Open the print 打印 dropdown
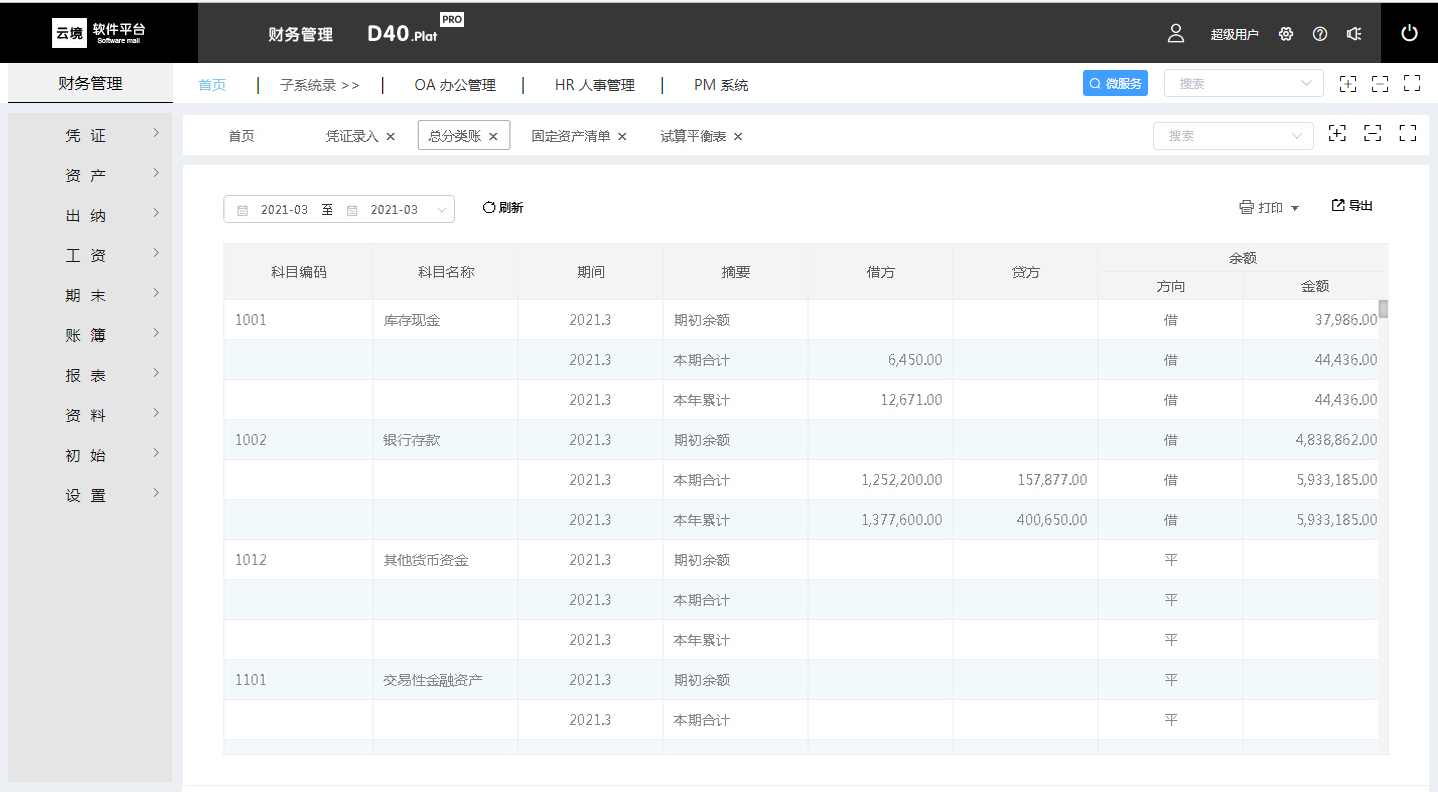Screen dimensions: 1438x792 [1269, 208]
